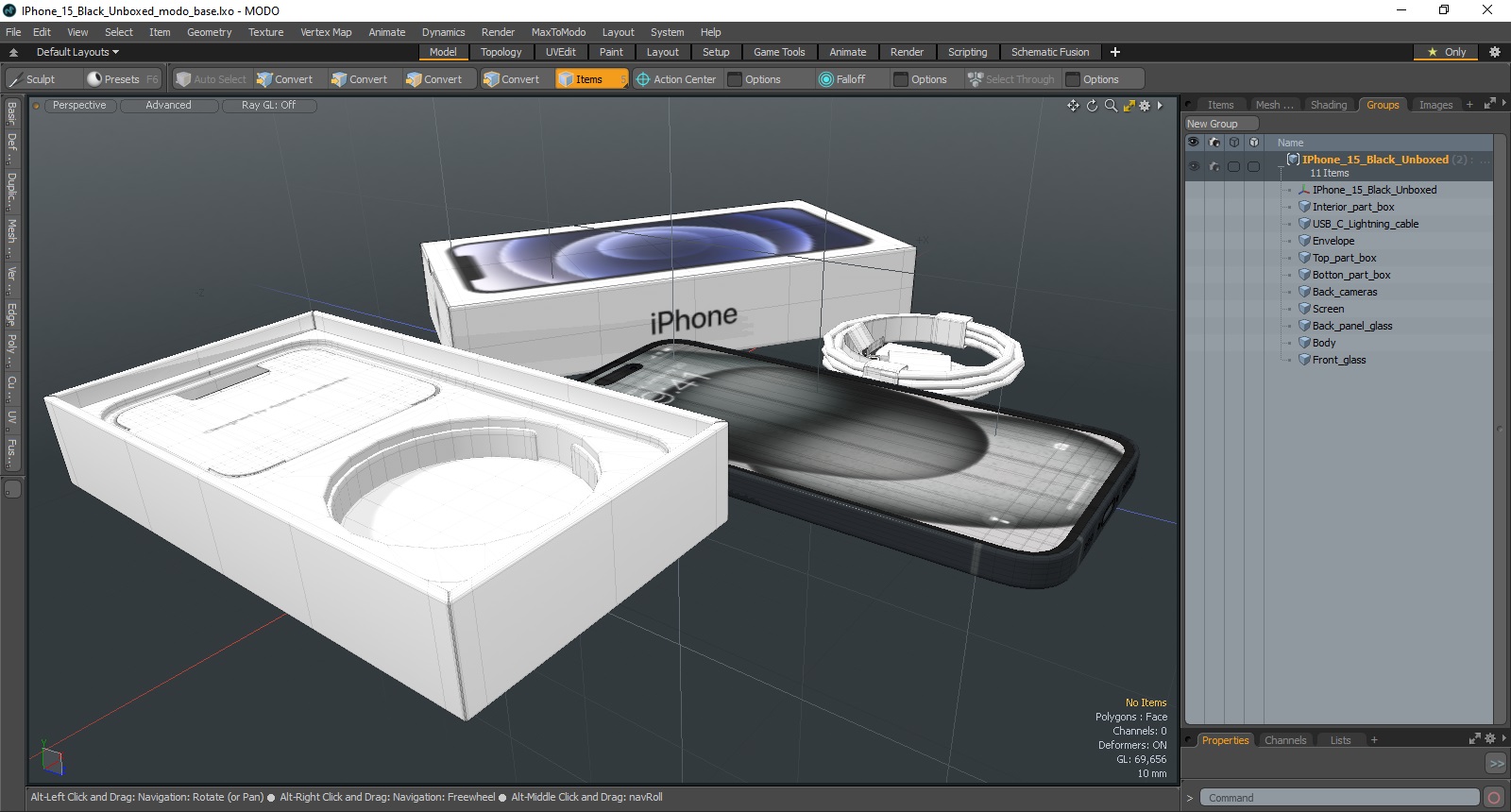Open the Action Center menu
Screen dimensions: 1511x812
click(676, 79)
